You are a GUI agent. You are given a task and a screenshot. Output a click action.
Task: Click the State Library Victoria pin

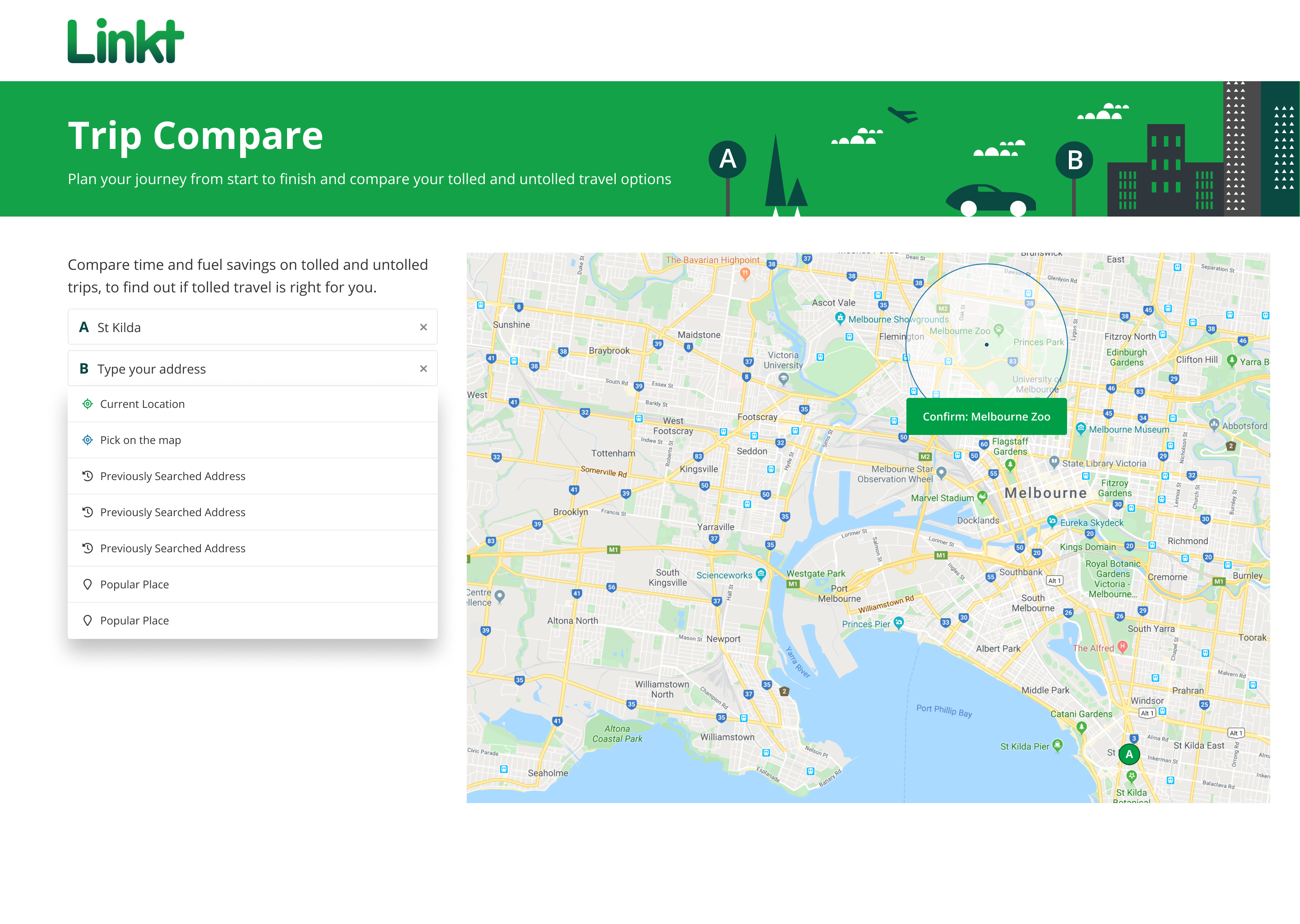tap(1054, 462)
